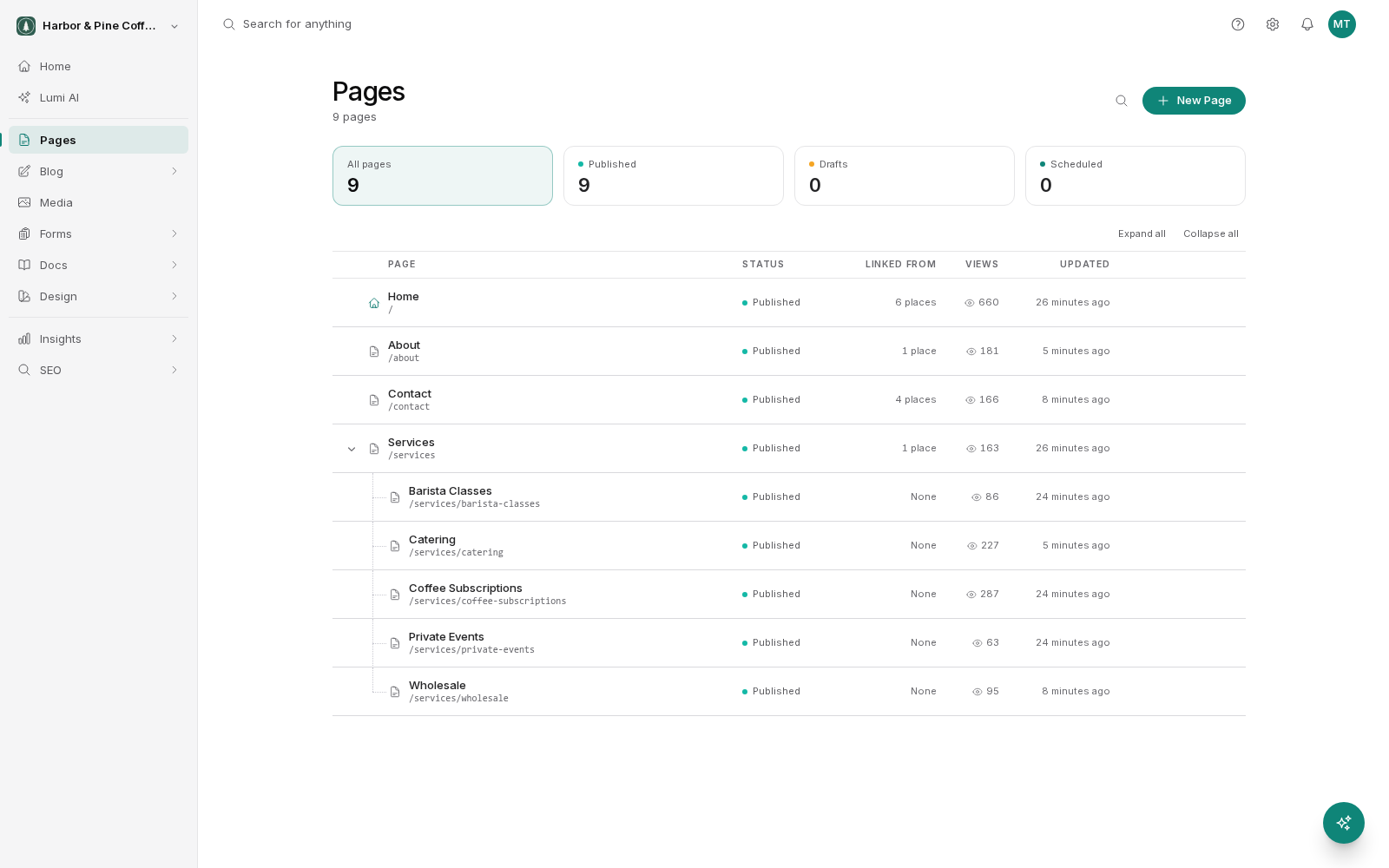Open the notifications bell
The height and width of the screenshot is (868, 1389).
[1307, 24]
